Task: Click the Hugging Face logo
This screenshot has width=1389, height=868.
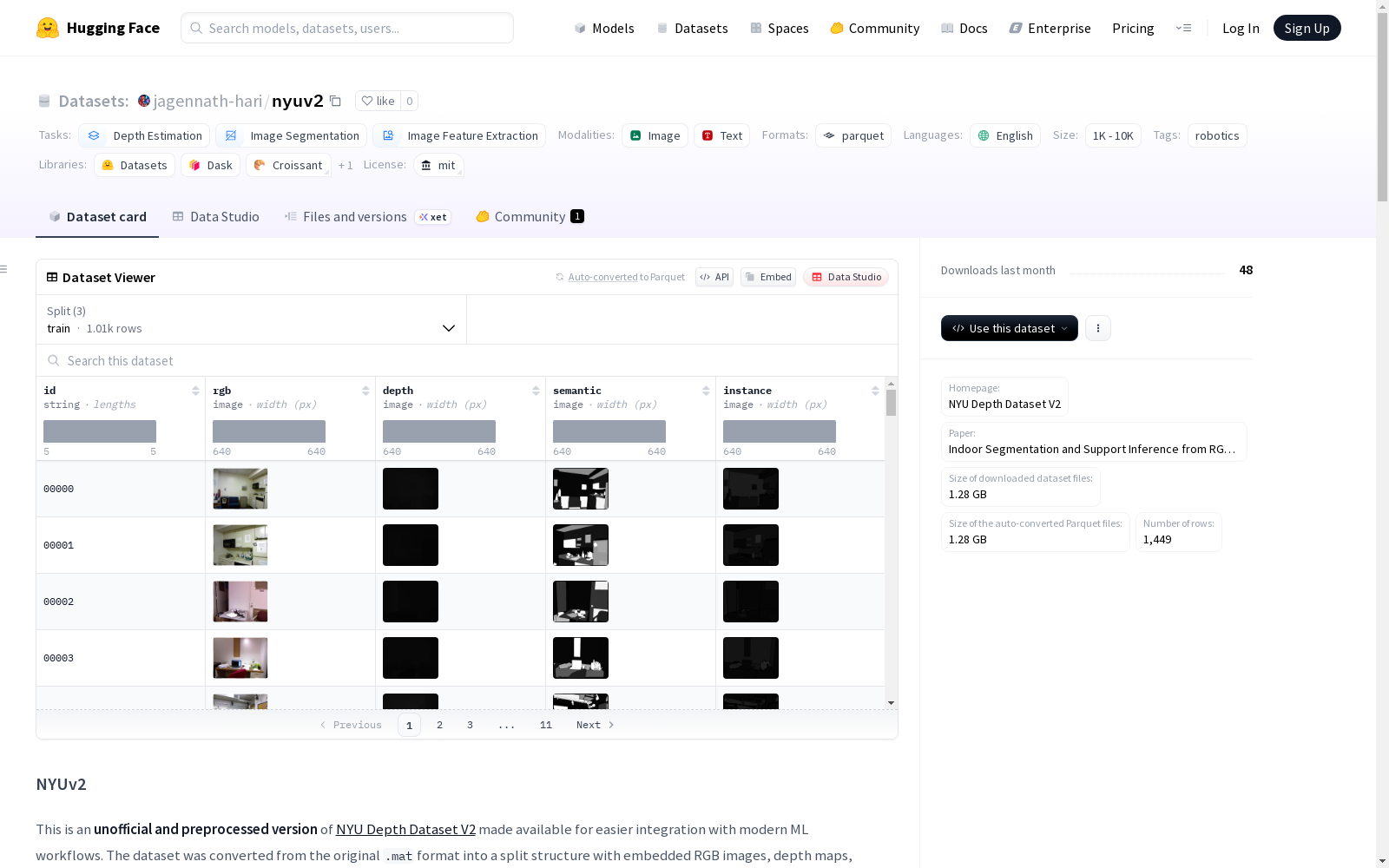Action: 97,28
